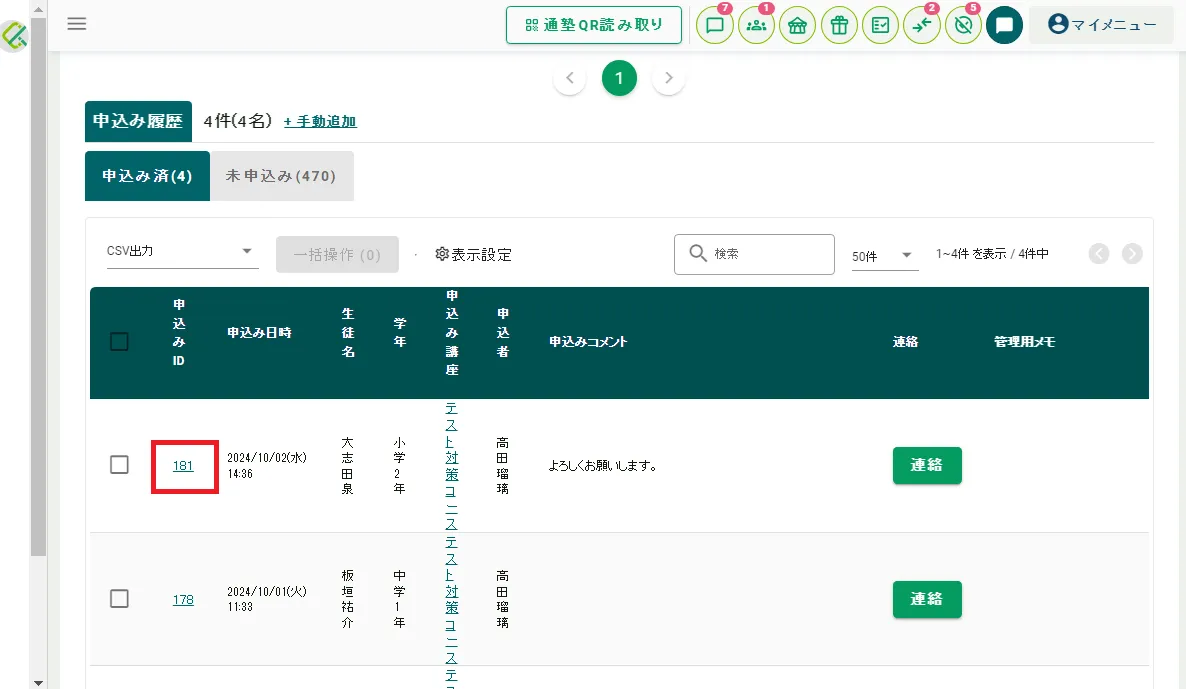1186x689 pixels.
Task: Open the dark chat bubble icon
Action: tap(1004, 25)
